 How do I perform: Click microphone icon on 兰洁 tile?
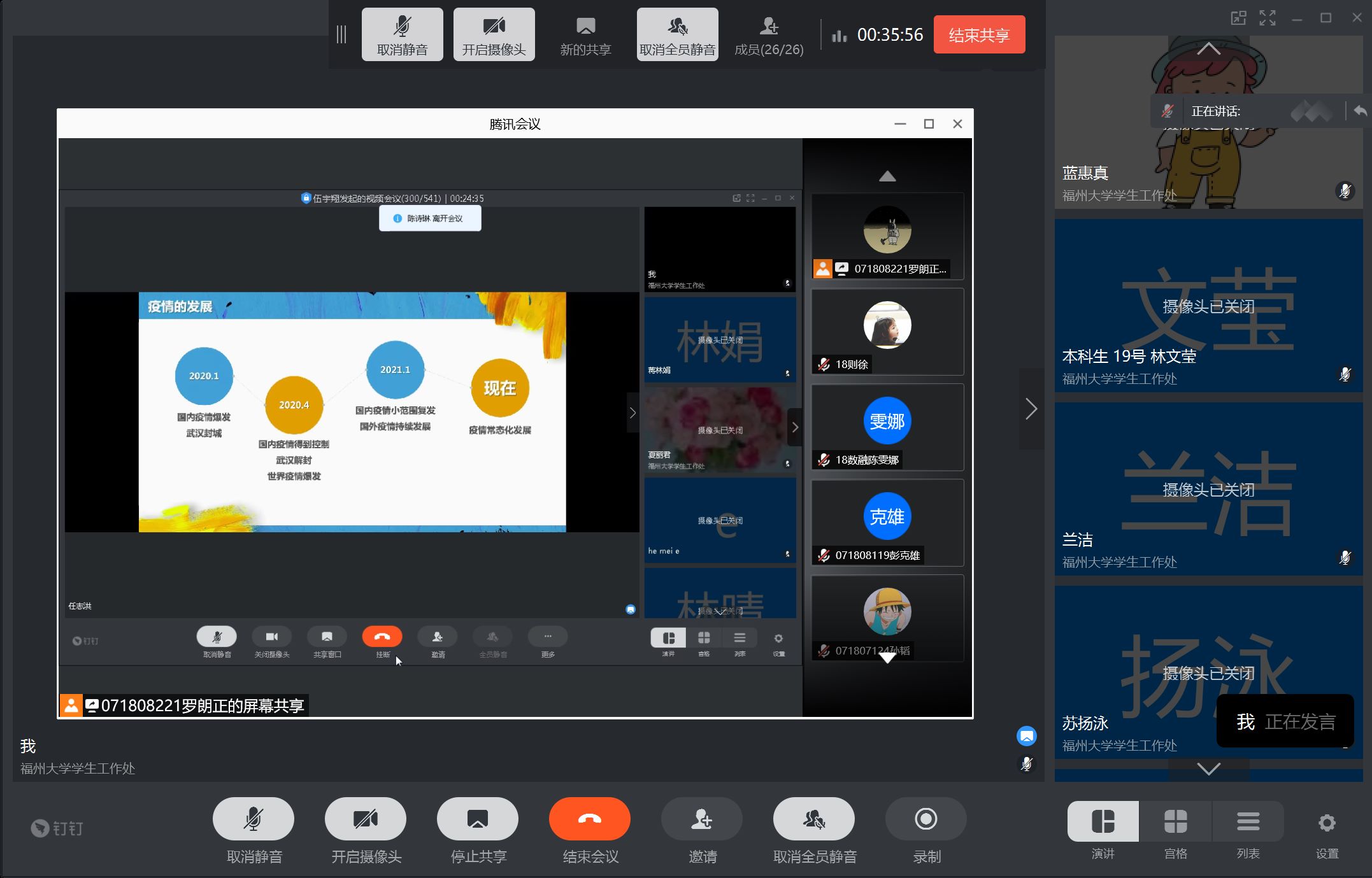click(x=1345, y=558)
